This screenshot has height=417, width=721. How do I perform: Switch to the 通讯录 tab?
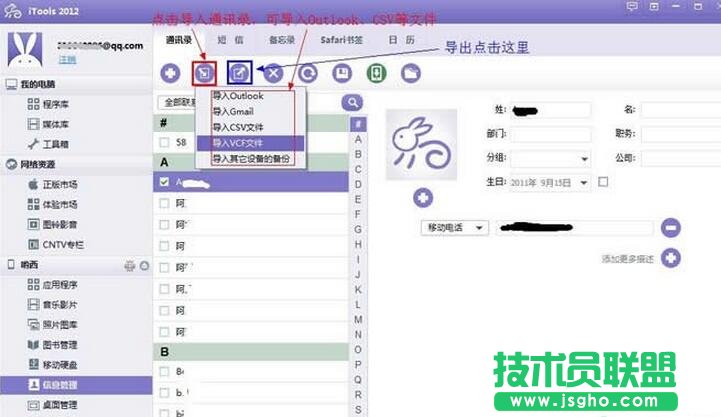point(178,40)
